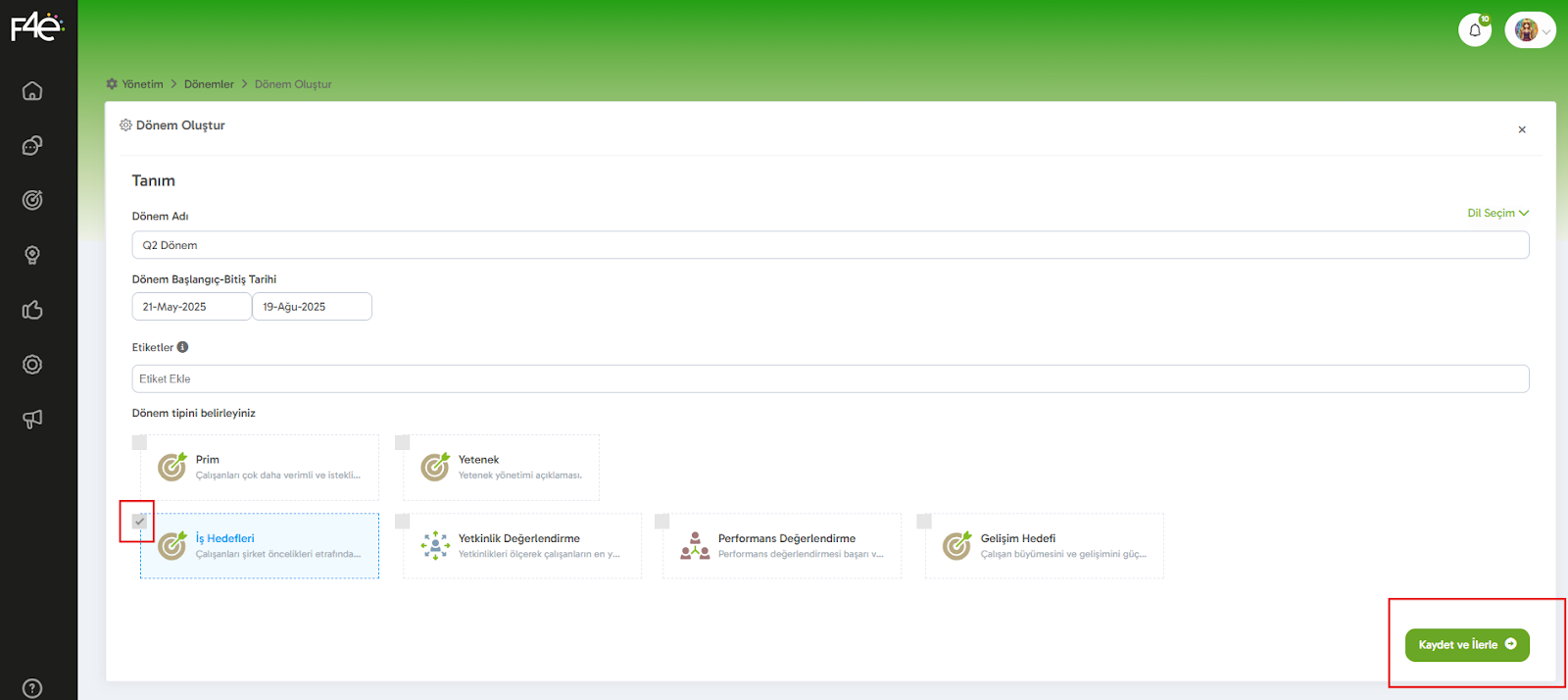The image size is (1568, 700).
Task: Select the Gelişim Hedefi period card
Action: click(x=1045, y=546)
